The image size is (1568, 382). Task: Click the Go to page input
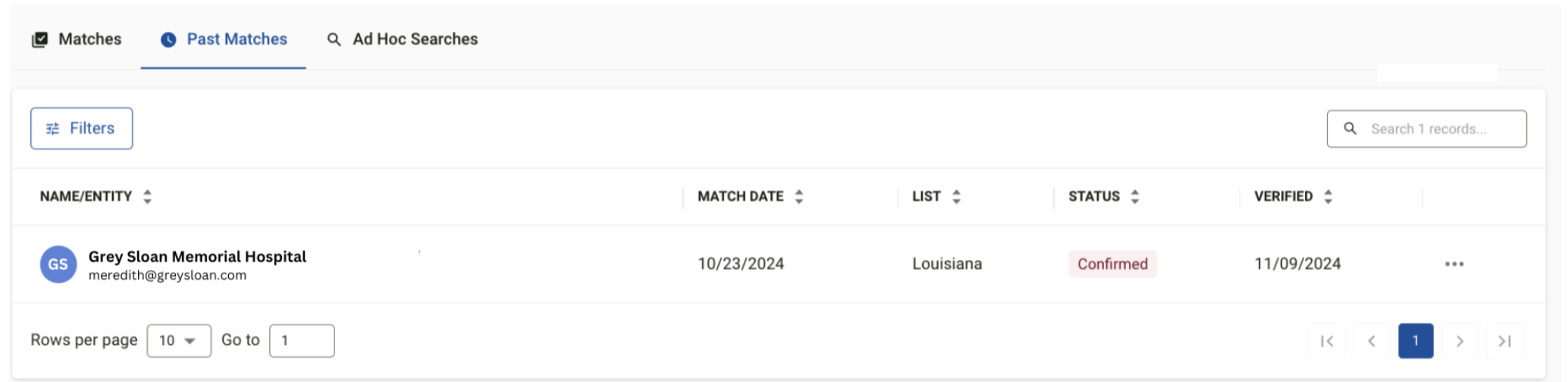tap(302, 340)
